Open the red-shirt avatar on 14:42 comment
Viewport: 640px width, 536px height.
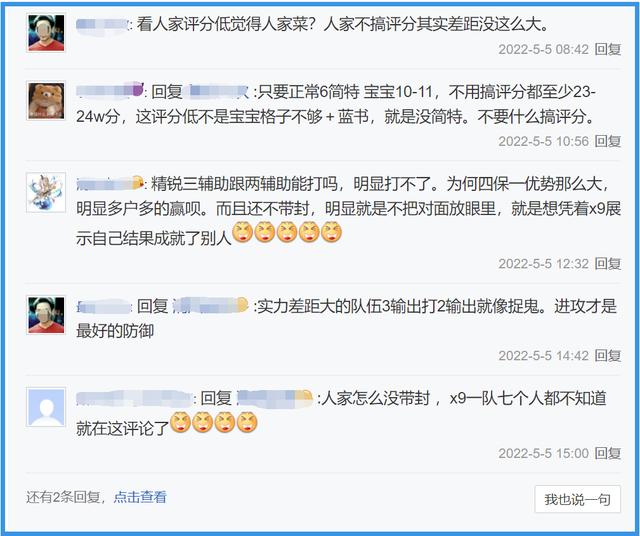(x=46, y=315)
